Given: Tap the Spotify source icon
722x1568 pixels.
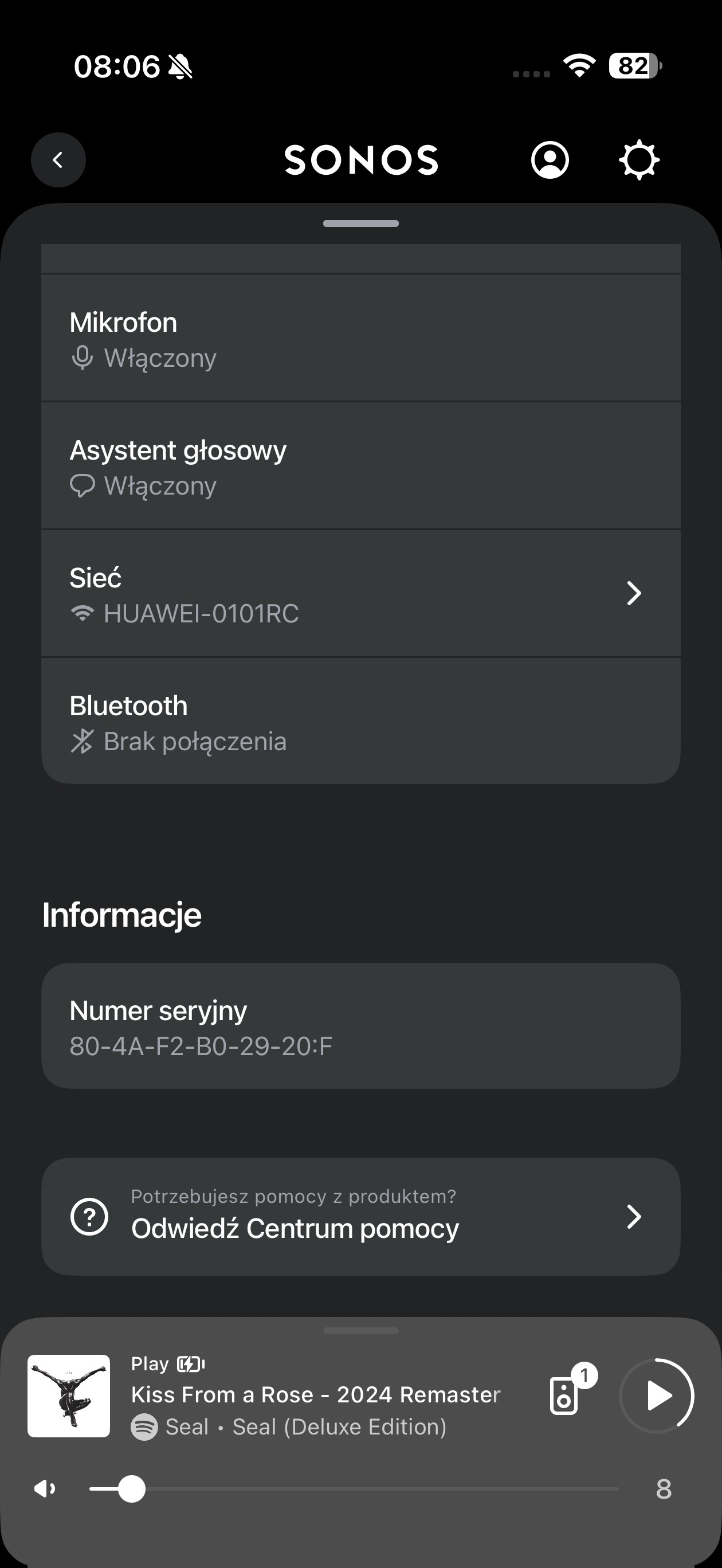Looking at the screenshot, I should 144,1427.
